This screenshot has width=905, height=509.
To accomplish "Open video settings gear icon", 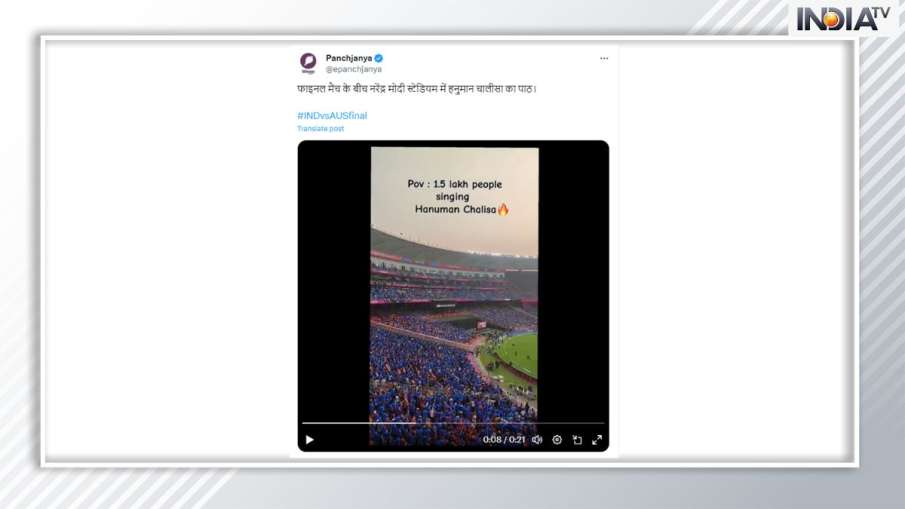I will click(x=557, y=440).
